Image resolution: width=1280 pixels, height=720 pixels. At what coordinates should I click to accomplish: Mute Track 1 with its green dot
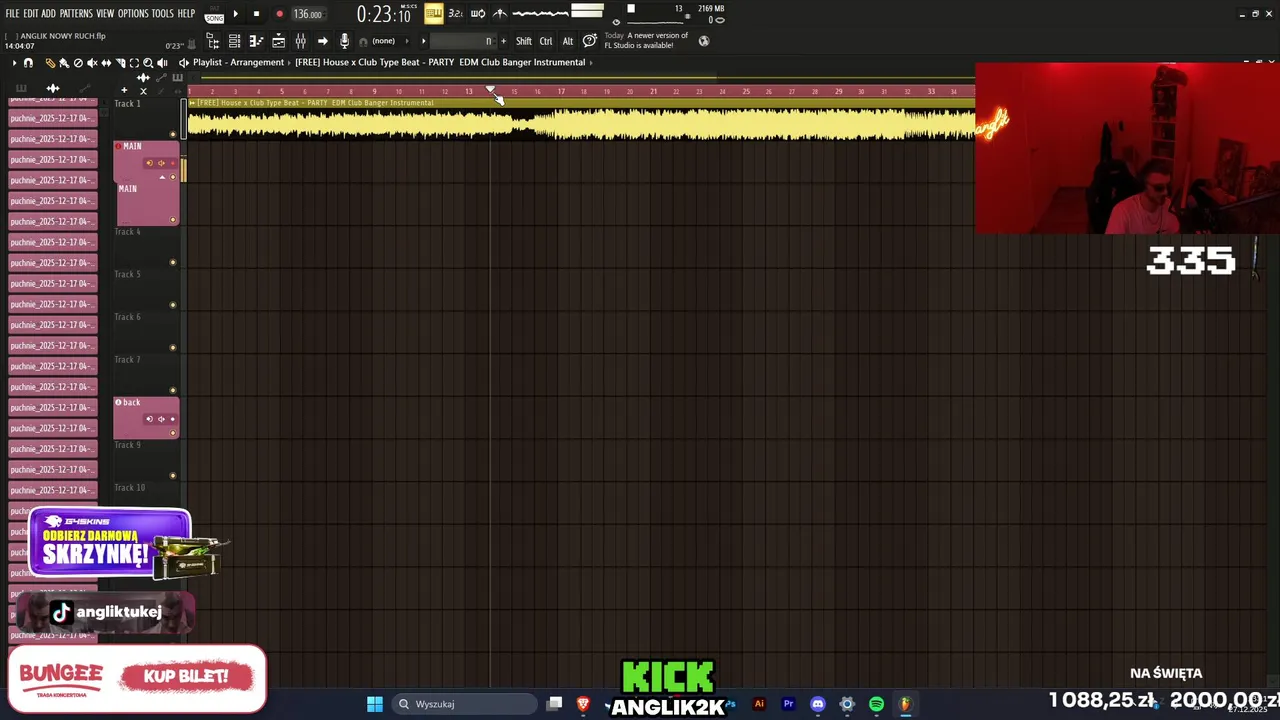pyautogui.click(x=173, y=134)
